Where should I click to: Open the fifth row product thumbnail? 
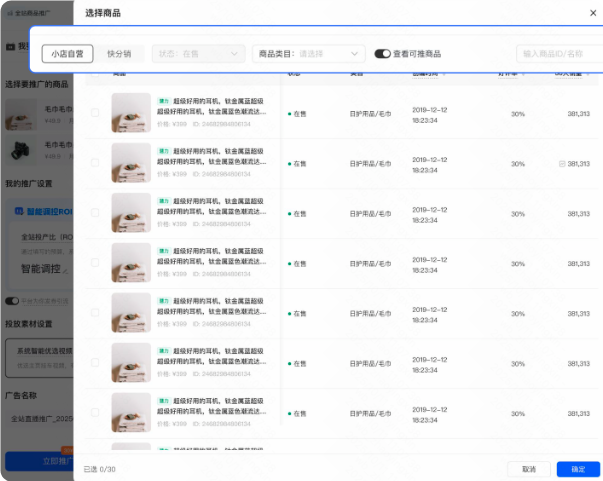pos(131,313)
